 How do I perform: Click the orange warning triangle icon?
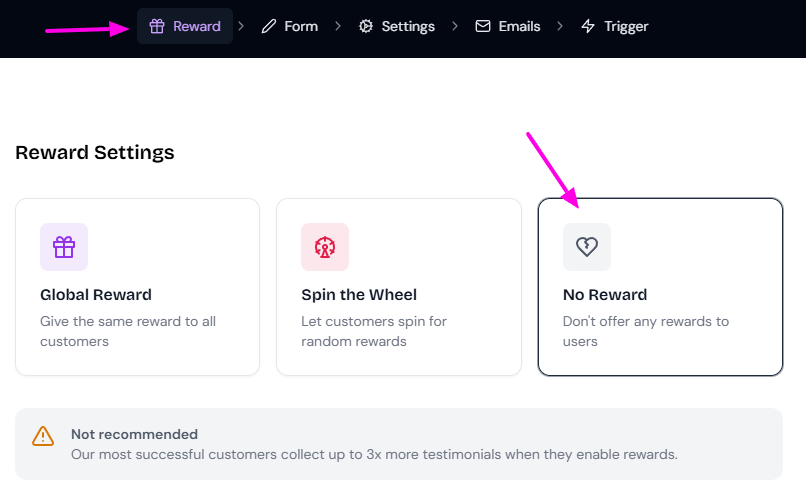pyautogui.click(x=43, y=436)
